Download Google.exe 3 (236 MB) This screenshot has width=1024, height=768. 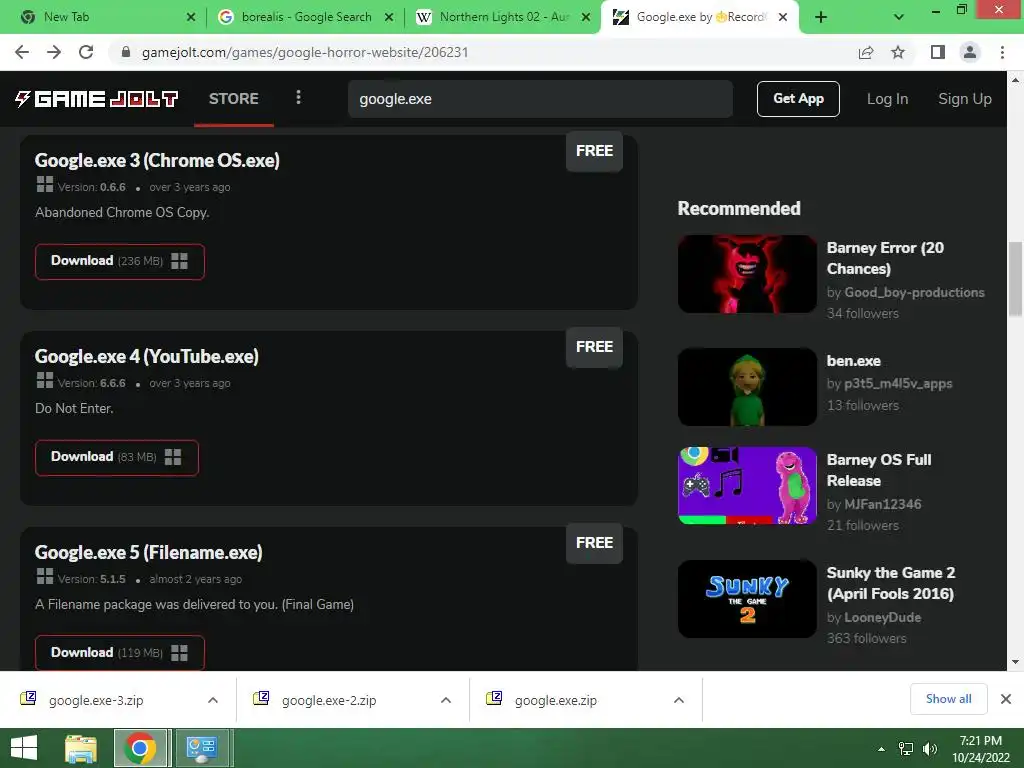point(120,261)
